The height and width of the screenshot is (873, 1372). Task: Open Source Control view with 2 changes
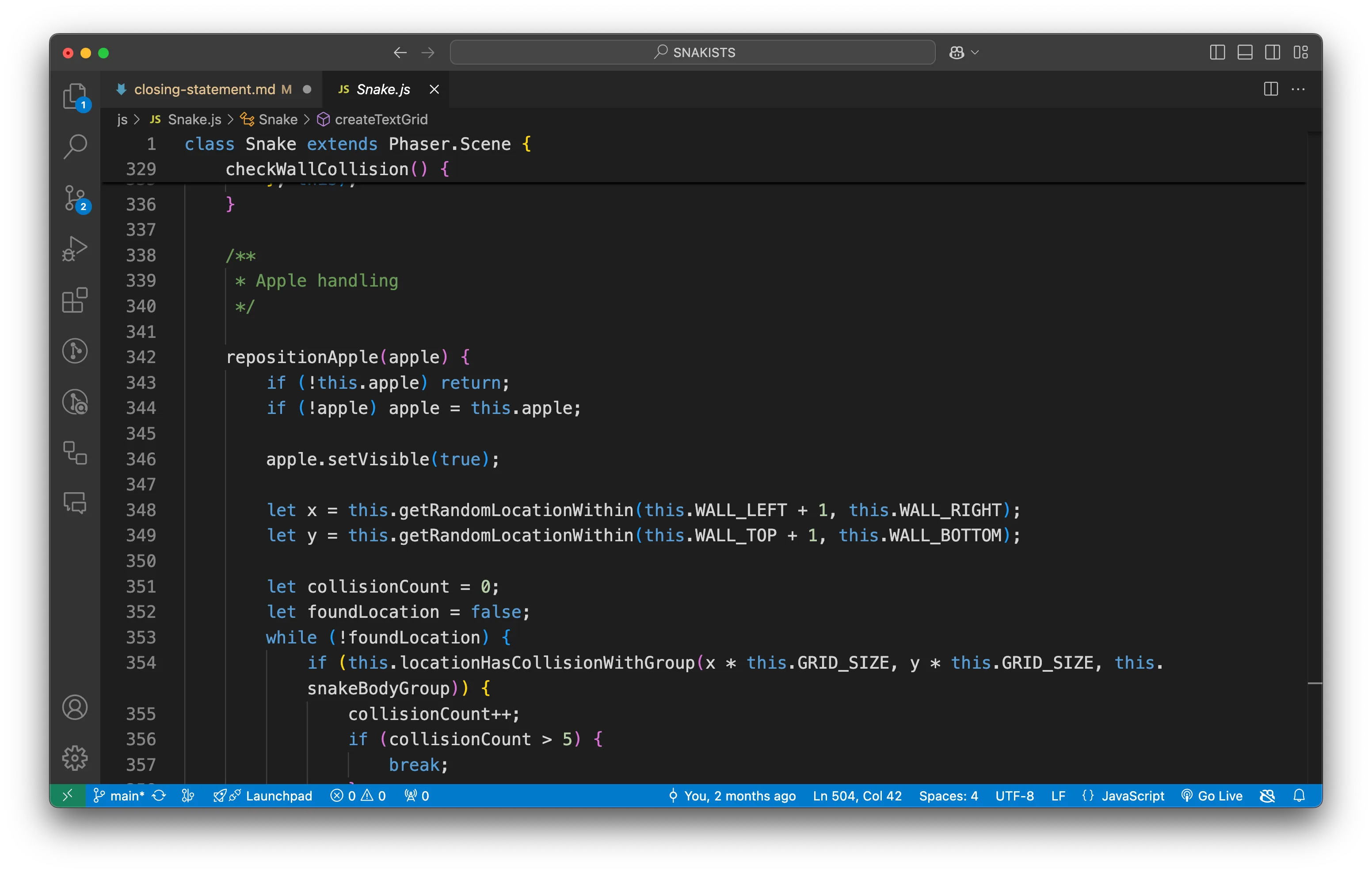[x=75, y=198]
